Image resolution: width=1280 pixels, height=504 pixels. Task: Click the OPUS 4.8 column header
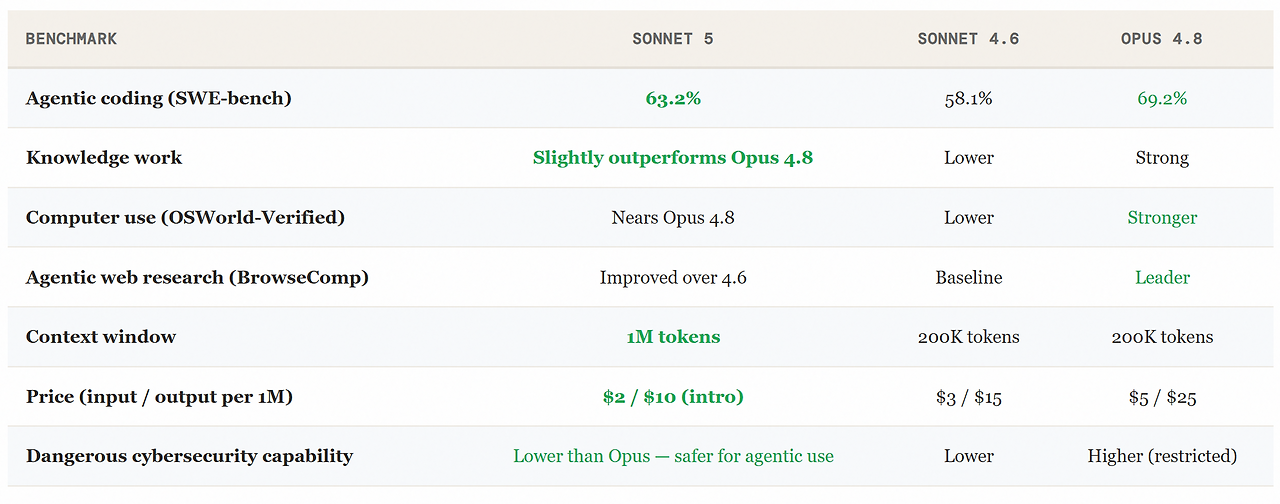(x=1162, y=39)
